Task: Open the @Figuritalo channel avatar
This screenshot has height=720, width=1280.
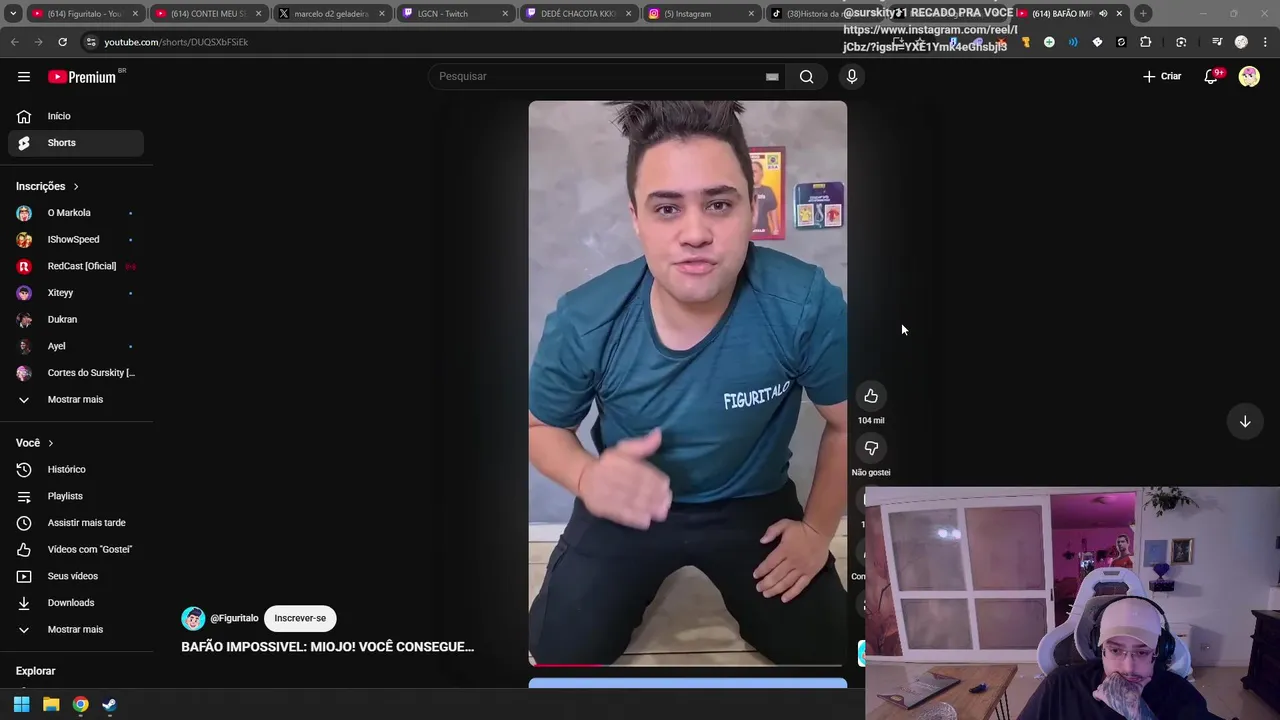Action: click(x=193, y=618)
